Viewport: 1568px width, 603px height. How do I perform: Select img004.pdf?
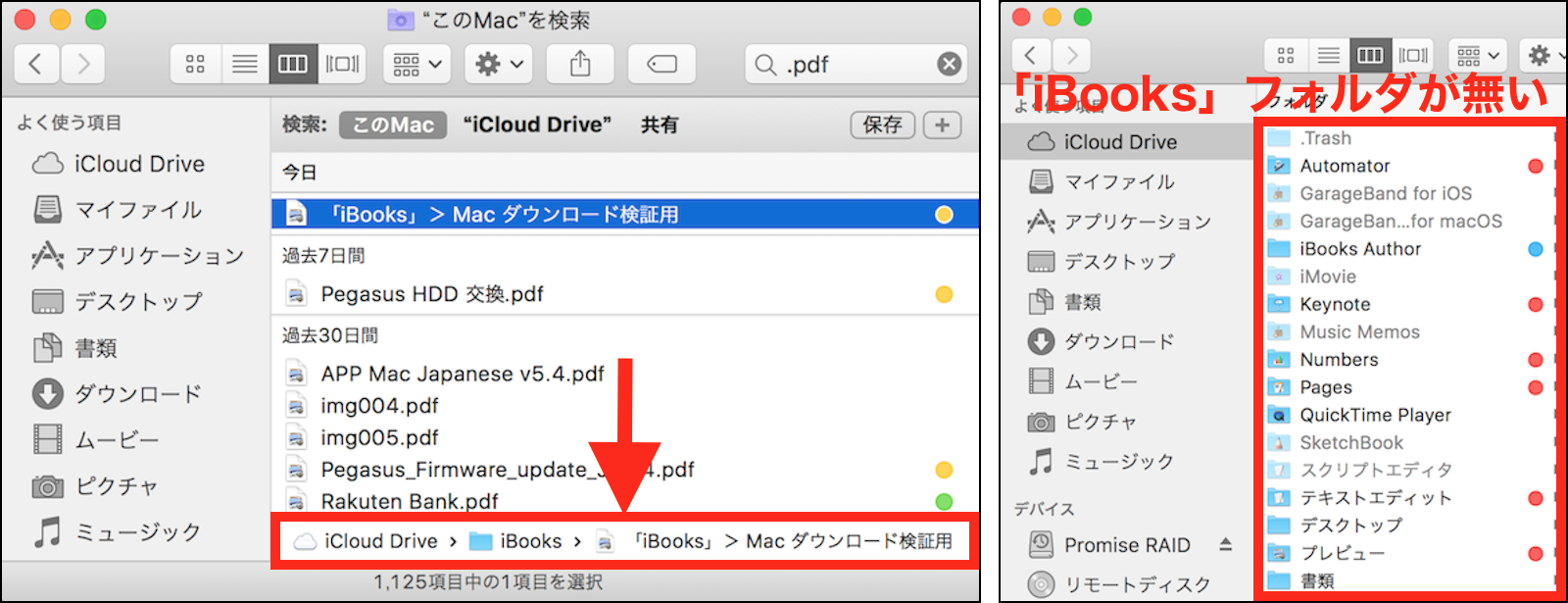point(625,406)
